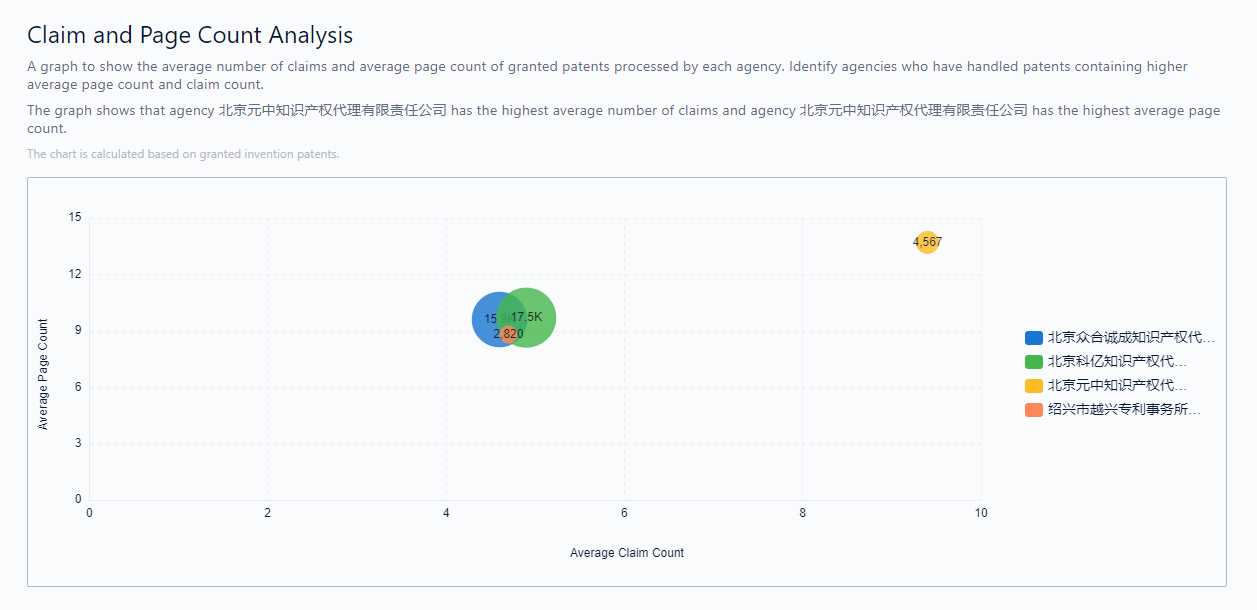
Task: Click the 10 tick on the claim count axis
Action: point(981,513)
